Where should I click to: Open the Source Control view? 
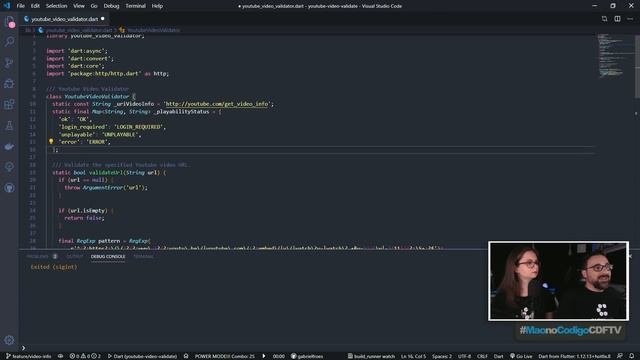(x=9, y=63)
